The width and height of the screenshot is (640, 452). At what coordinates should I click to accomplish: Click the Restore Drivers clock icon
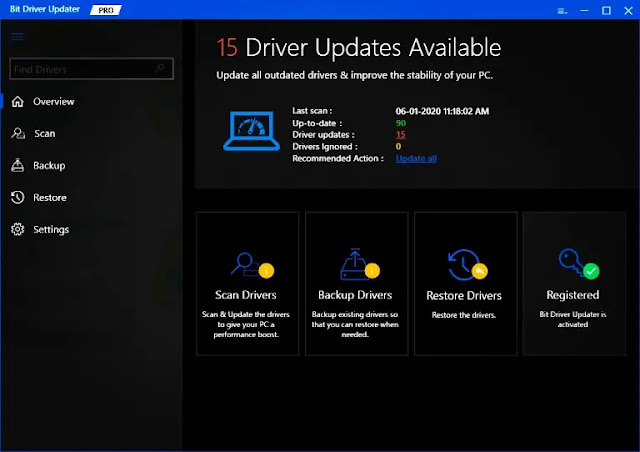click(467, 265)
